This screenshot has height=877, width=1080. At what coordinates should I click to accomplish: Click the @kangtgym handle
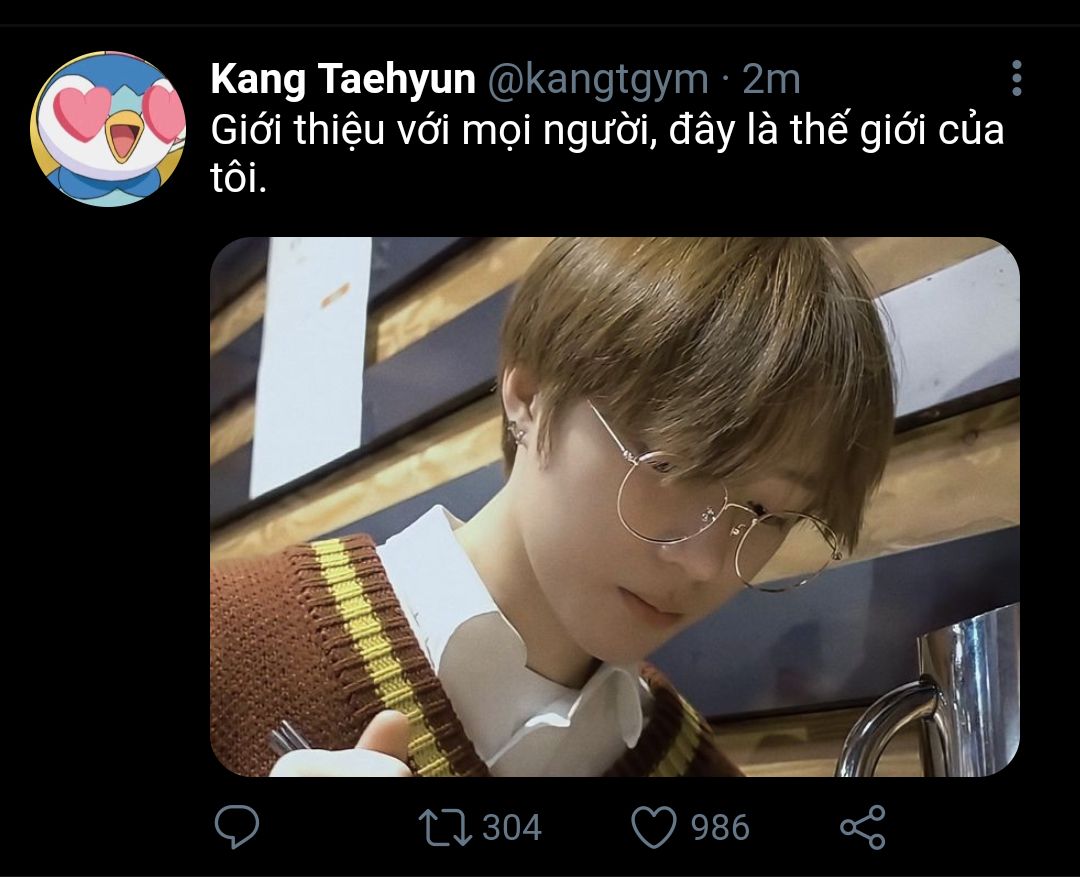point(597,80)
